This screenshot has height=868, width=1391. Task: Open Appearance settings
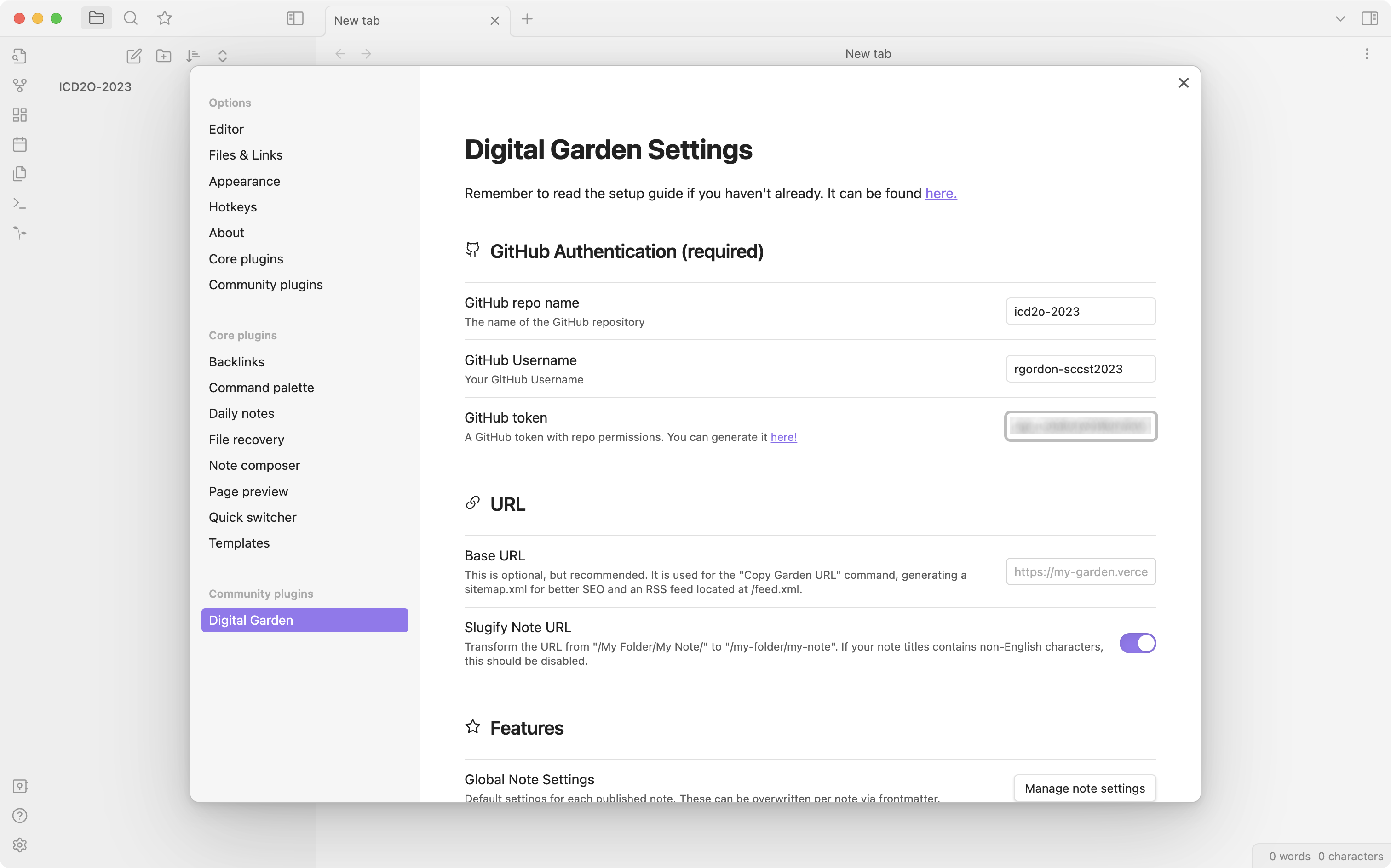[x=305, y=181]
